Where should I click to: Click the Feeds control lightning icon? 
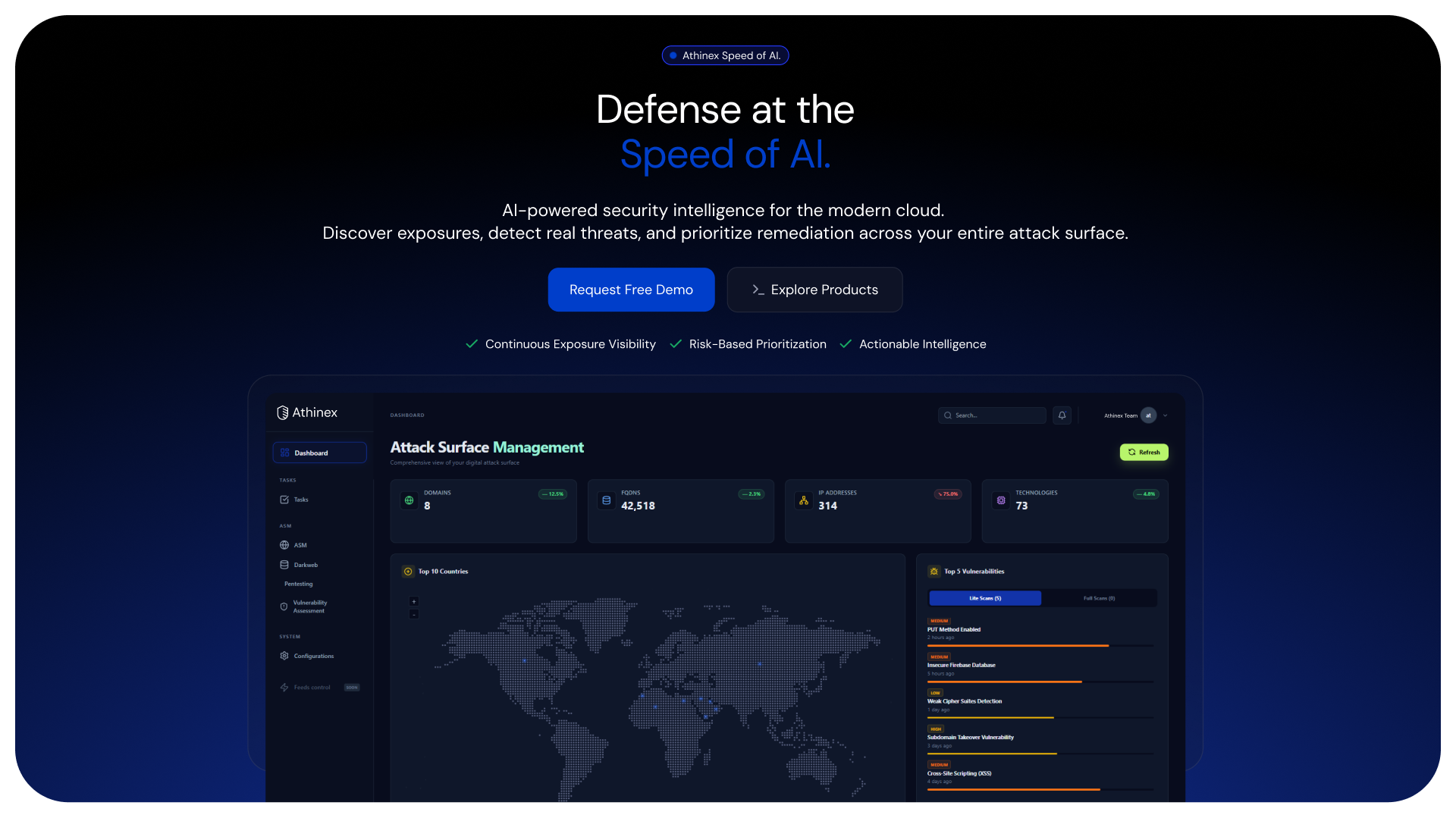[x=284, y=688]
